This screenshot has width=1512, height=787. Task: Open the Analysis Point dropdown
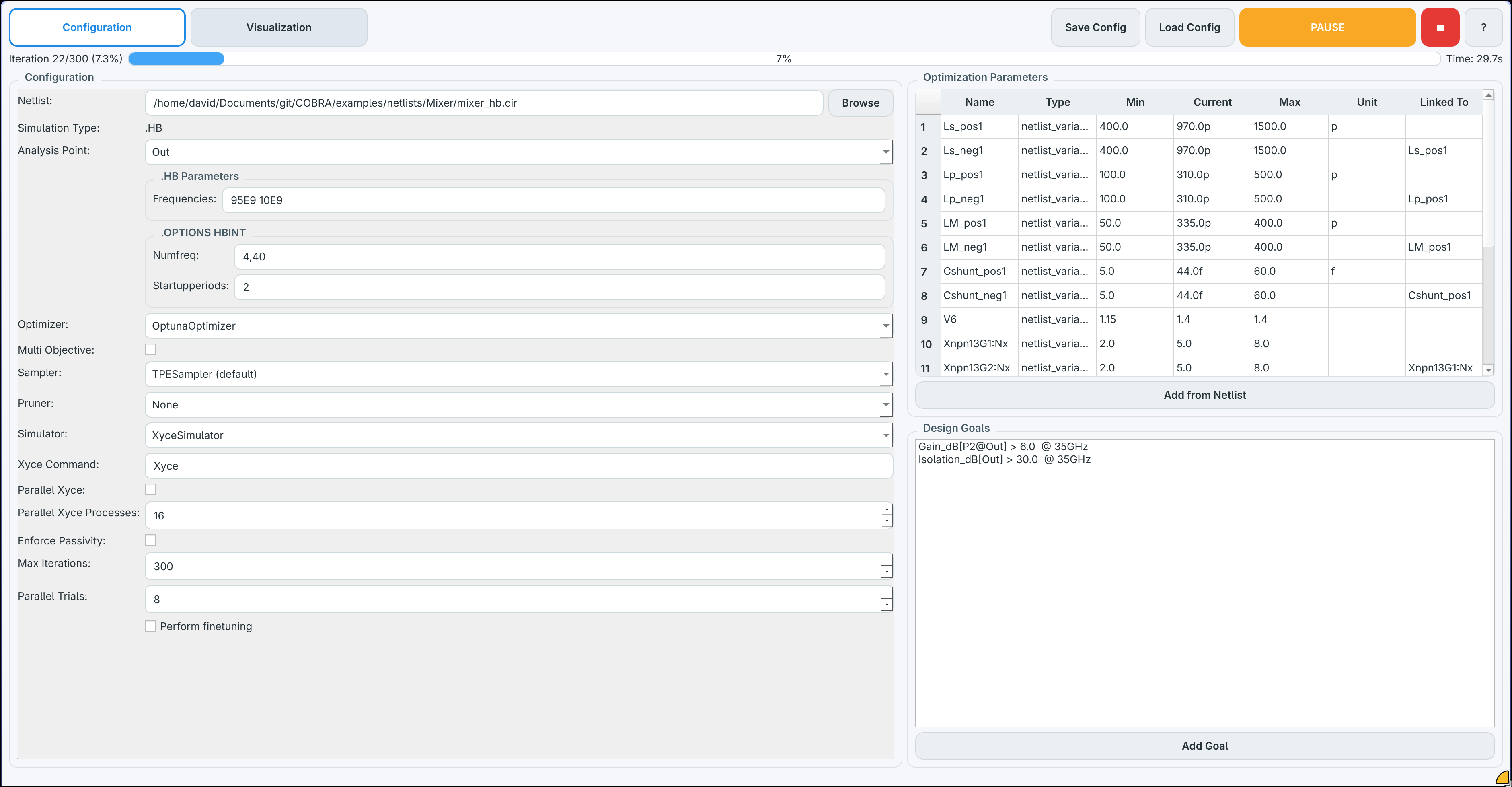pos(518,152)
